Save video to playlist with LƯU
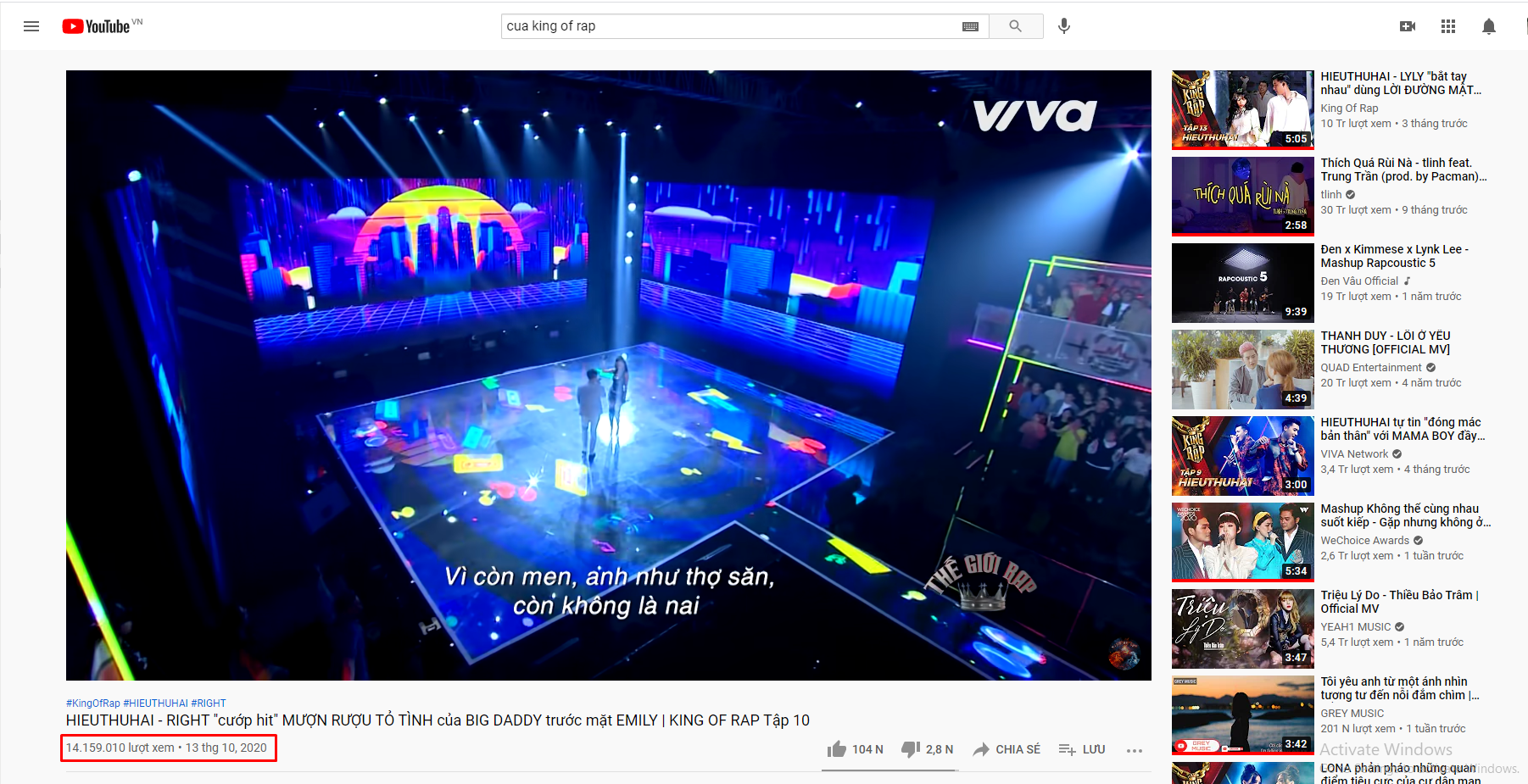This screenshot has width=1528, height=784. (1082, 749)
